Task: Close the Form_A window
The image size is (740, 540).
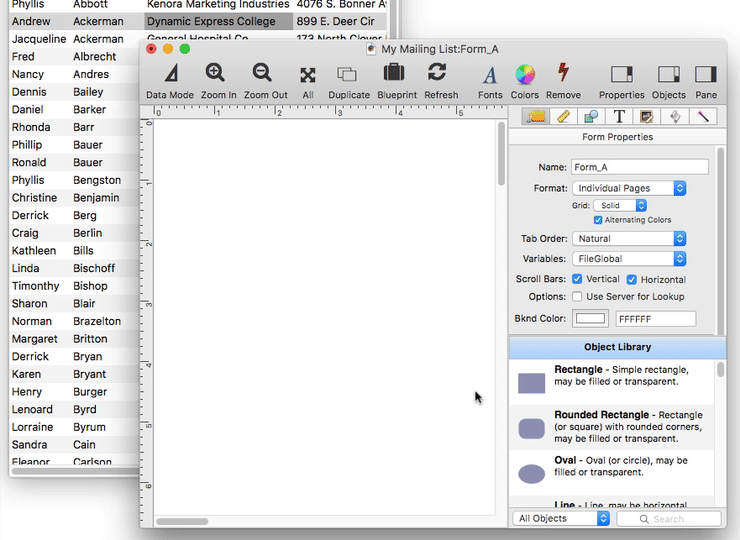Action: (151, 49)
